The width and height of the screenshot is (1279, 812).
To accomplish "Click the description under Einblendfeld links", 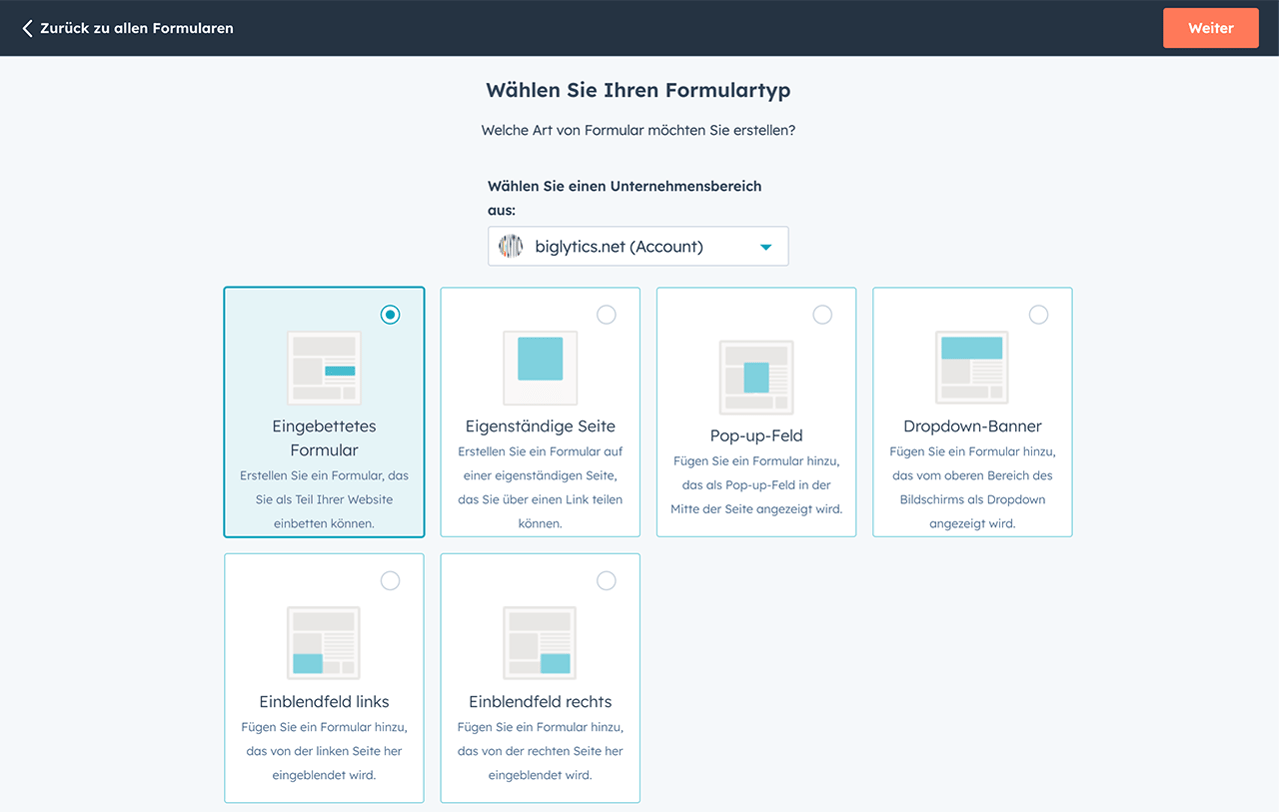I will 324,751.
